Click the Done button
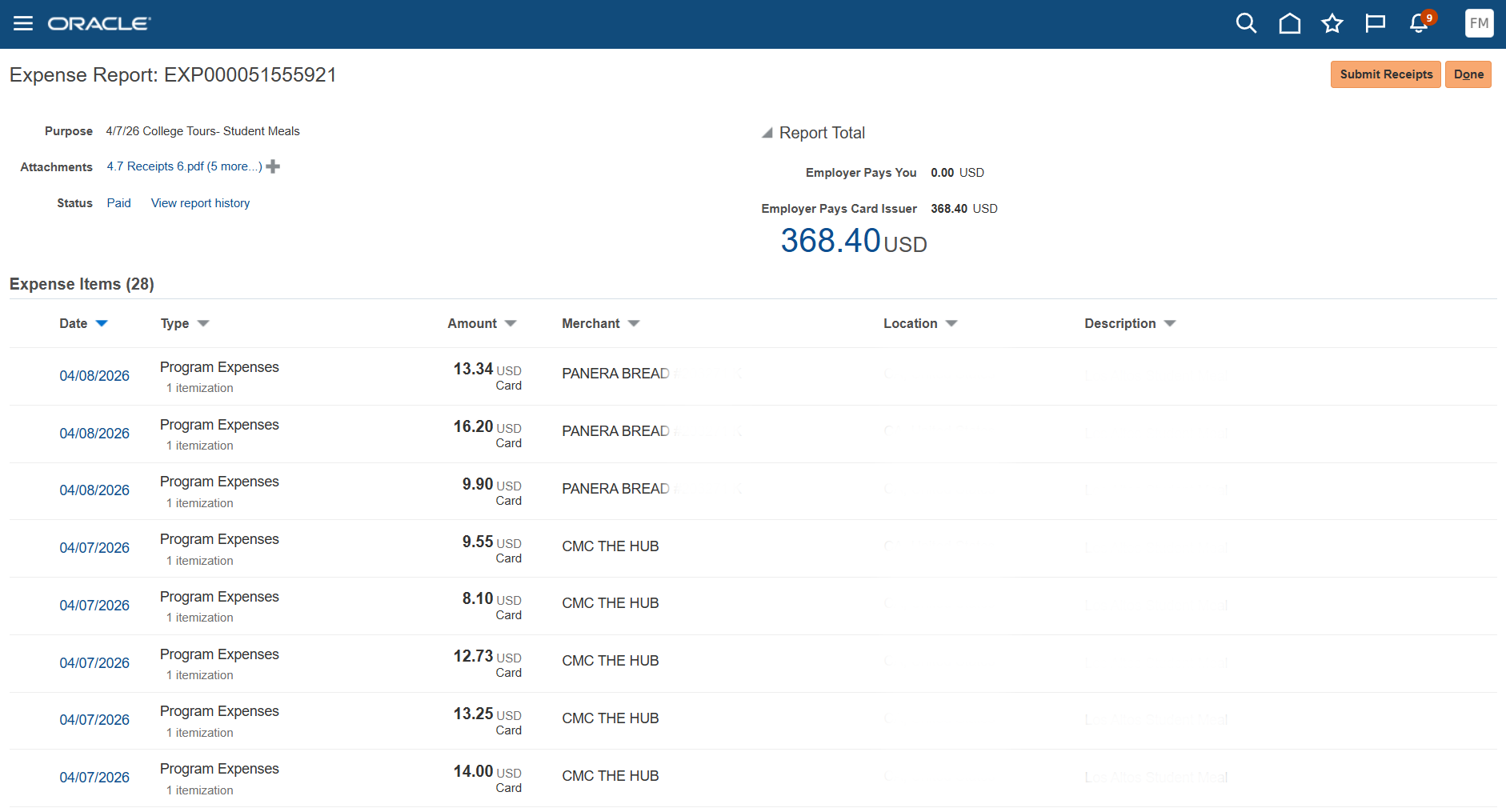 click(1468, 74)
